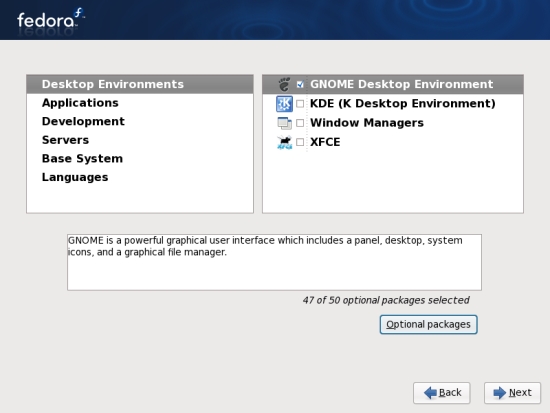Tick the Window Managers checkbox
The image size is (550, 413).
[300, 123]
